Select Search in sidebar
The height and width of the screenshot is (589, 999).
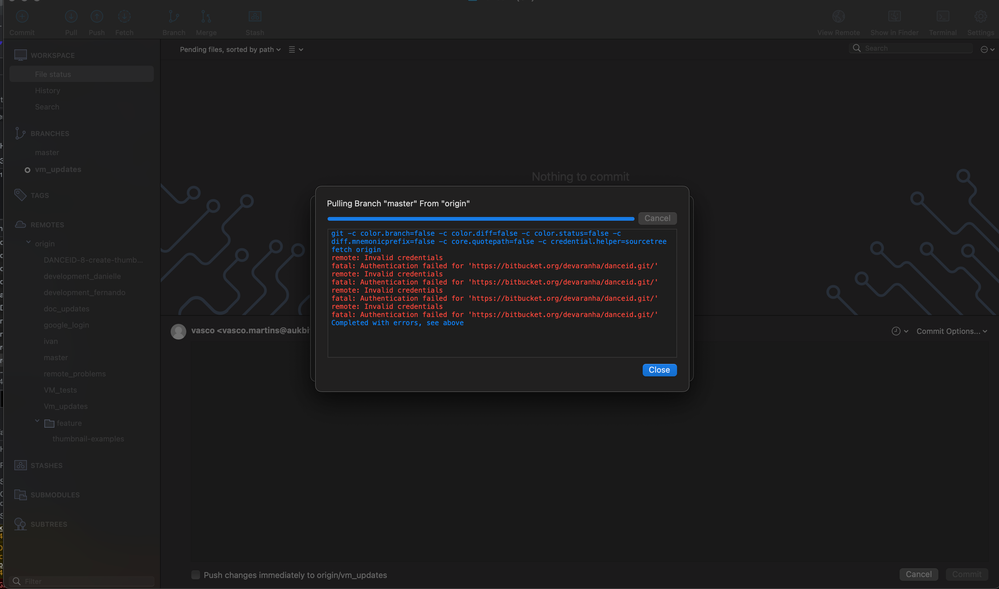tap(47, 106)
